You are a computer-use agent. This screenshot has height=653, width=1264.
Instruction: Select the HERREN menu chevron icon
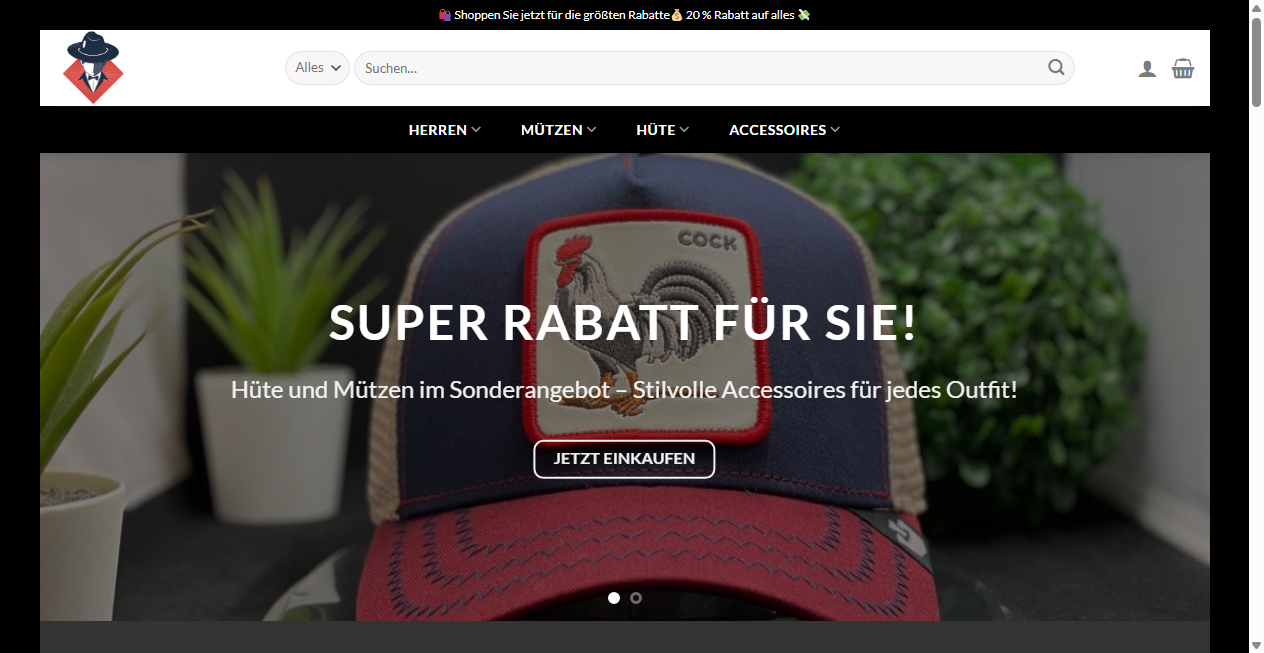[477, 129]
